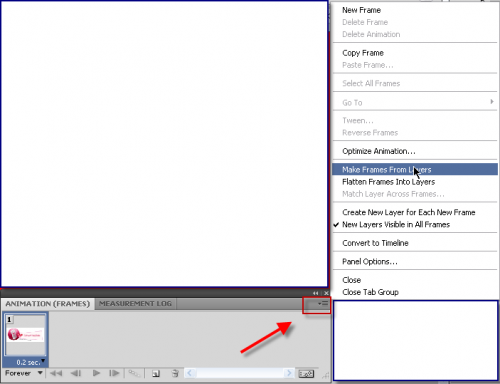Click the Tween animation frames icon

coord(134,373)
